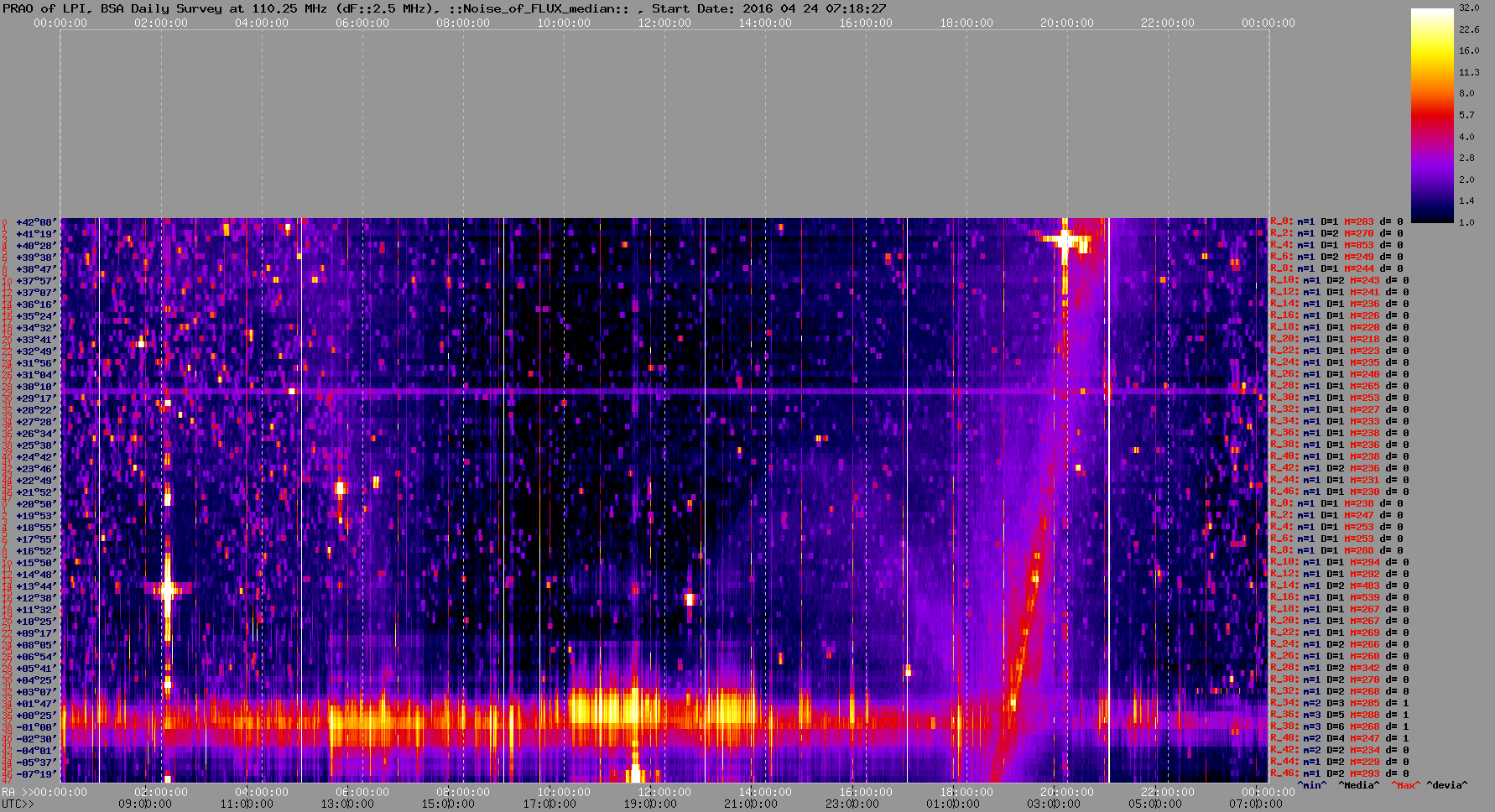Click 22:00:00 on the top time axis
Screen dimensions: 1495x812
tap(1168, 23)
